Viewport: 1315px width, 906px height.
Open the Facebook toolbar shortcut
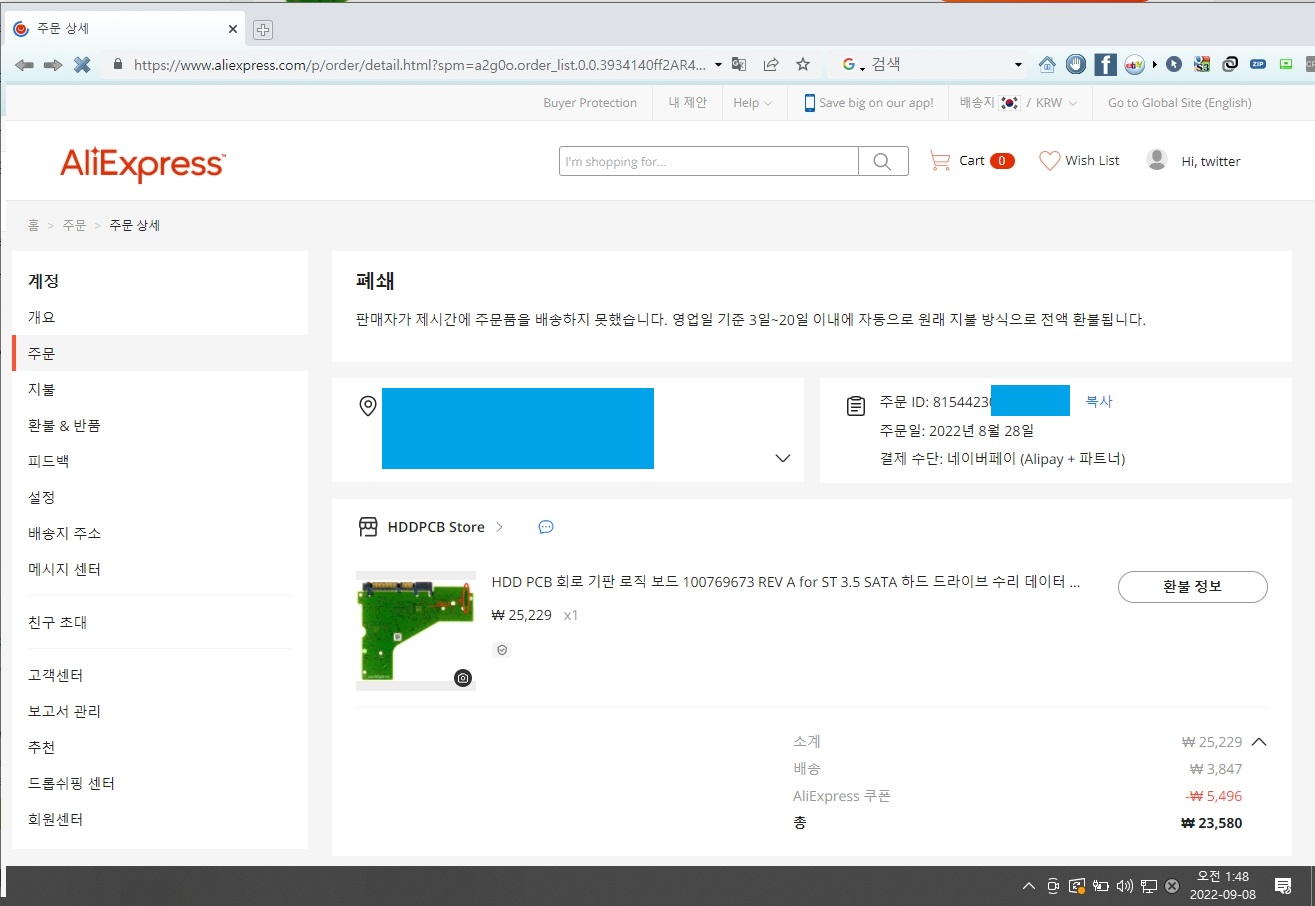[x=1105, y=65]
